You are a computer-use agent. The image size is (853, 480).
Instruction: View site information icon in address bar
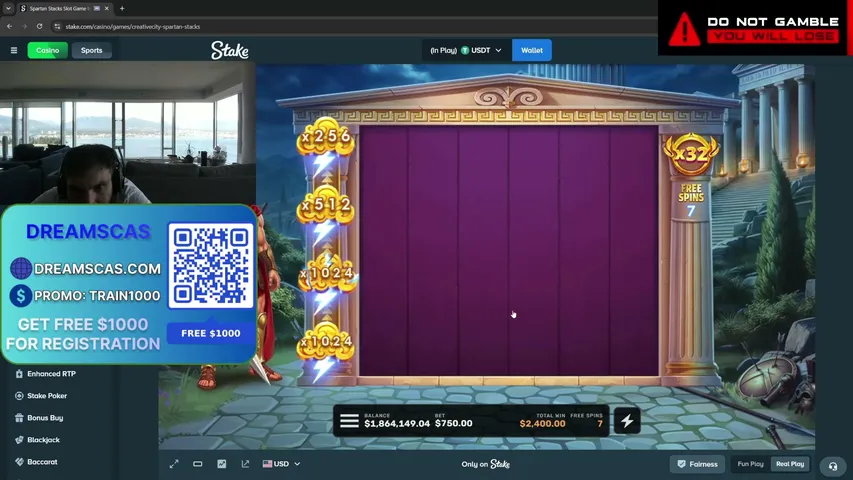coord(57,26)
